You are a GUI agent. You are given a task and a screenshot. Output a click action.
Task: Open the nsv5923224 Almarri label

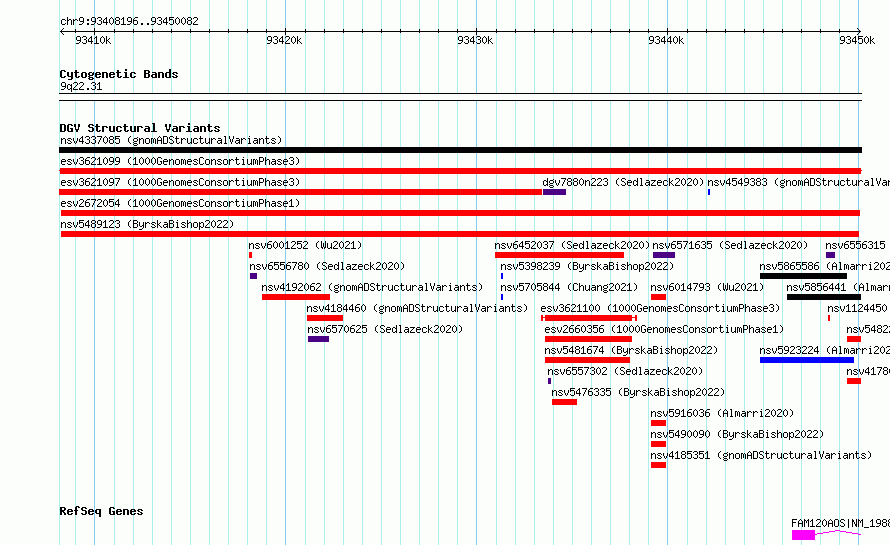tap(825, 350)
